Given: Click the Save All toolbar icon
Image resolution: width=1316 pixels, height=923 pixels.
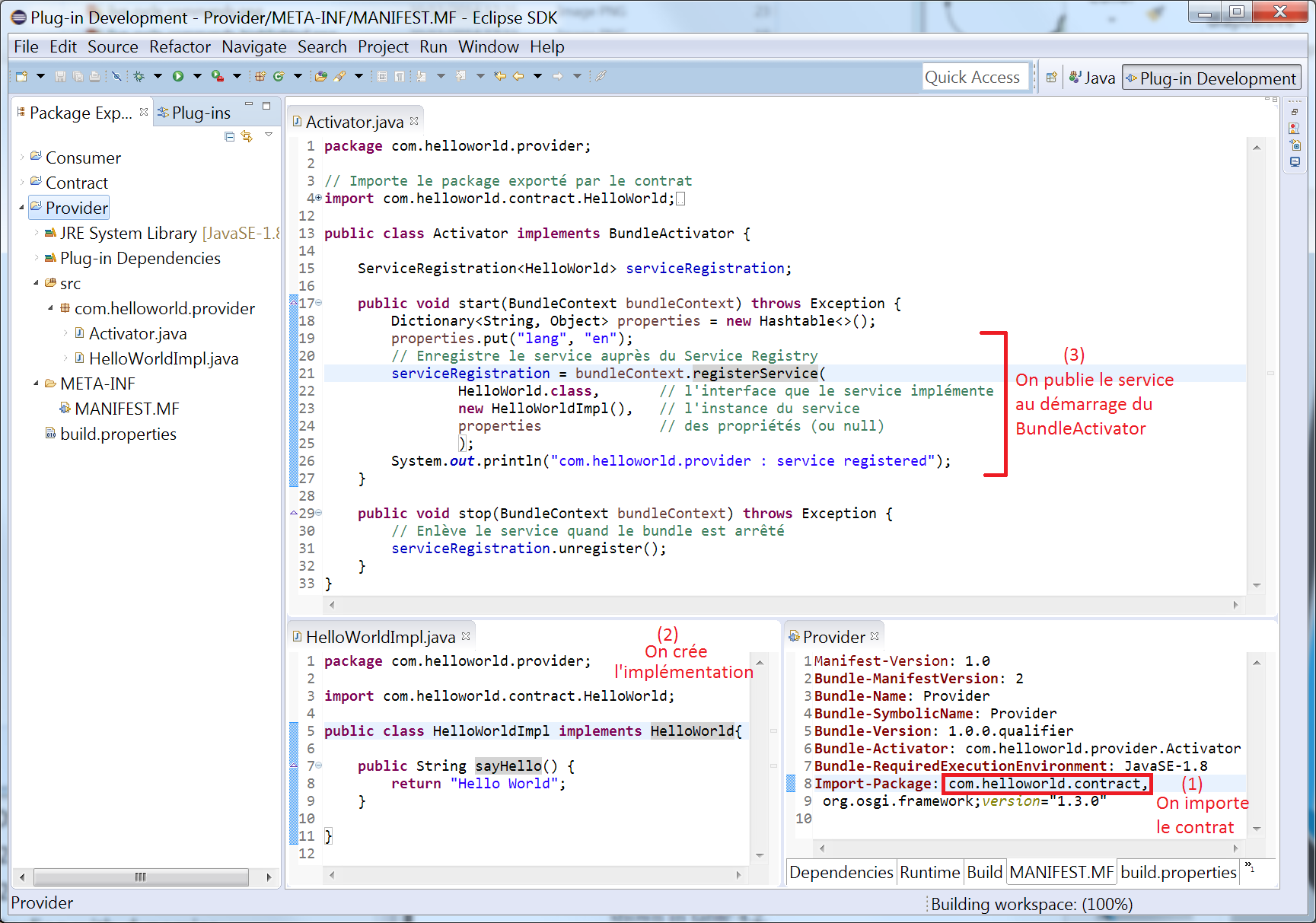Looking at the screenshot, I should [78, 76].
